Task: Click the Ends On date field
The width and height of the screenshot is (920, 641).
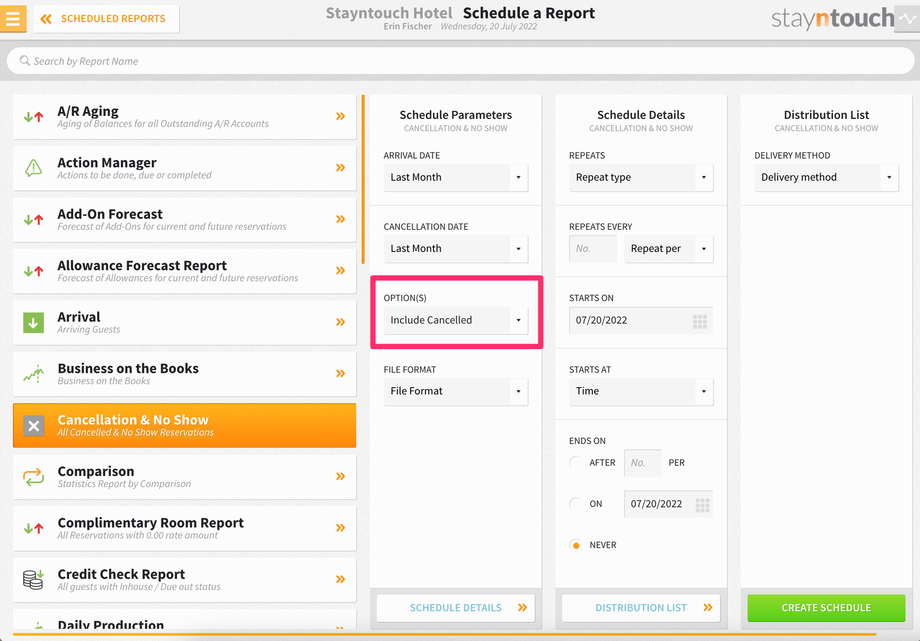Action: (x=668, y=504)
